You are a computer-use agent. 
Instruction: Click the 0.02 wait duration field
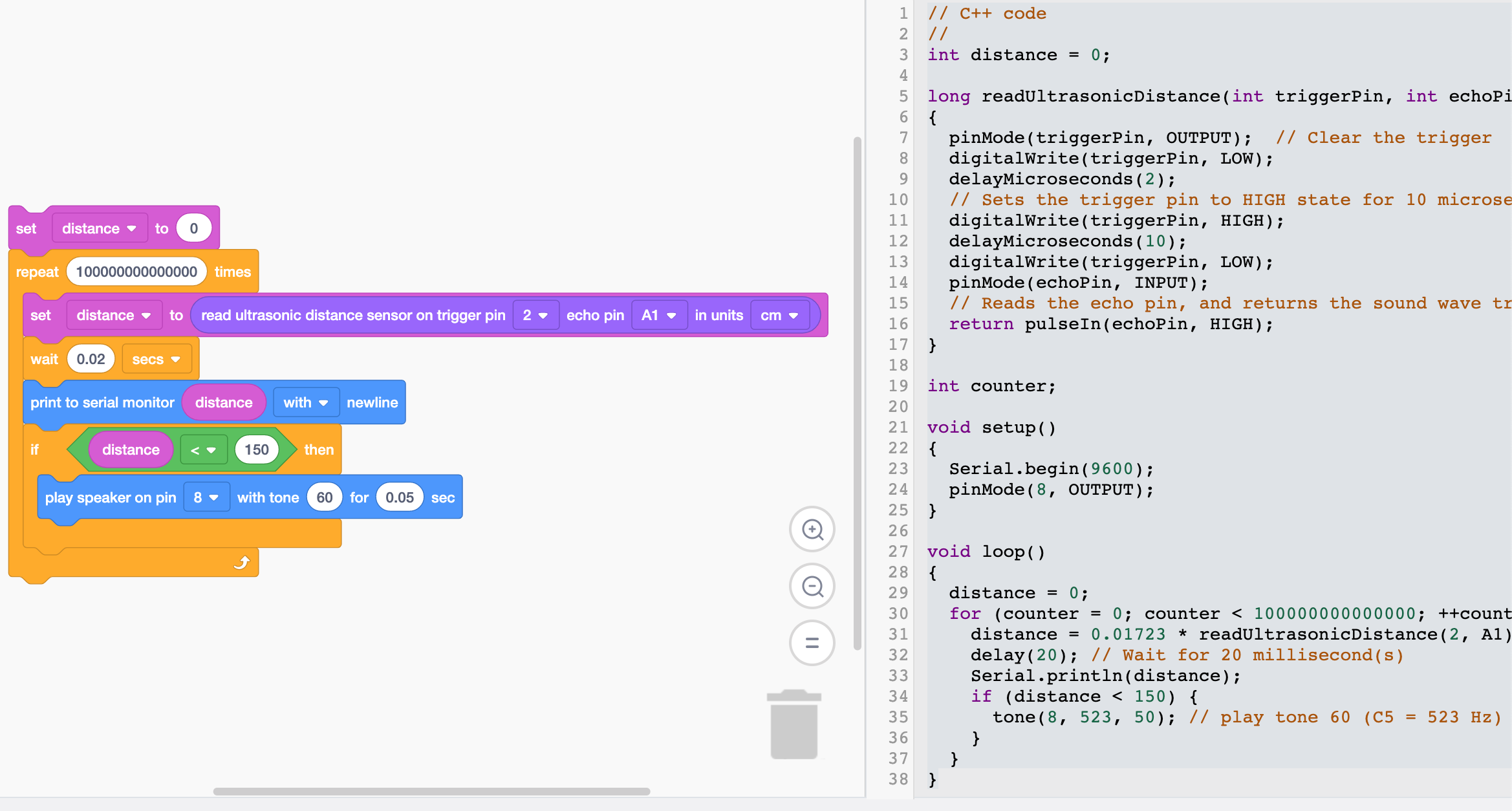[x=91, y=359]
